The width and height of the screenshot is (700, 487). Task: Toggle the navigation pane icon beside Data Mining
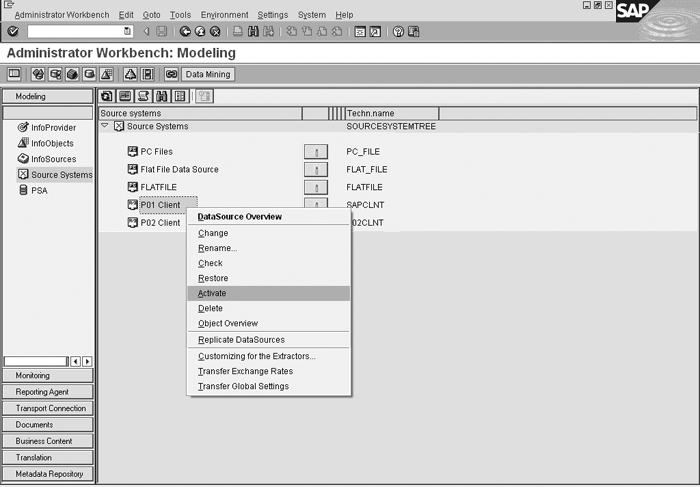pyautogui.click(x=14, y=74)
